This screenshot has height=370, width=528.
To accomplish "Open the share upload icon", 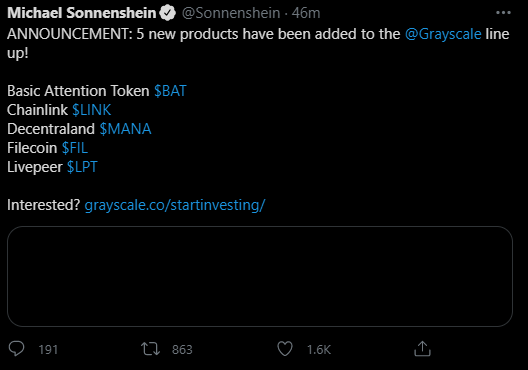I will point(422,348).
